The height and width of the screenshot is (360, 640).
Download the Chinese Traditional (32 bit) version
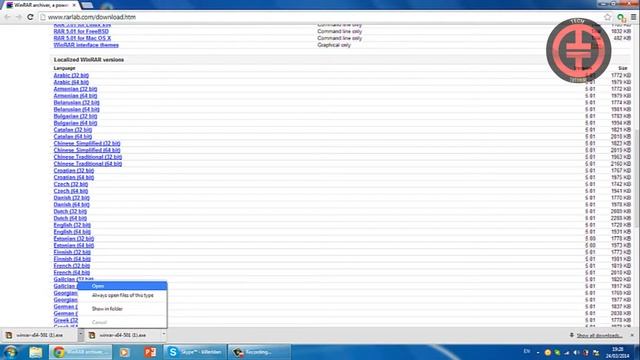pos(88,157)
